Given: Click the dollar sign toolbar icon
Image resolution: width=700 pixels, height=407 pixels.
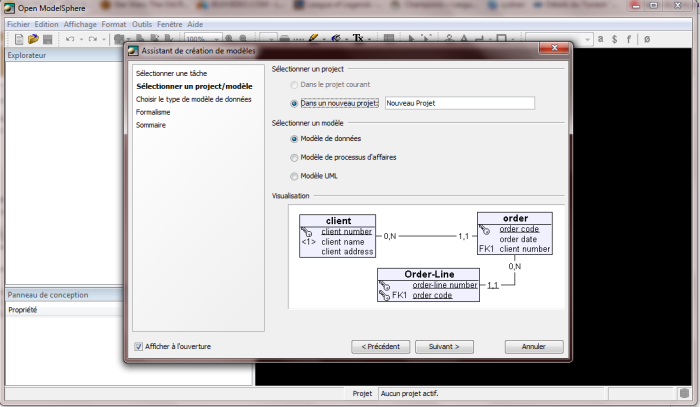Looking at the screenshot, I should click(614, 39).
